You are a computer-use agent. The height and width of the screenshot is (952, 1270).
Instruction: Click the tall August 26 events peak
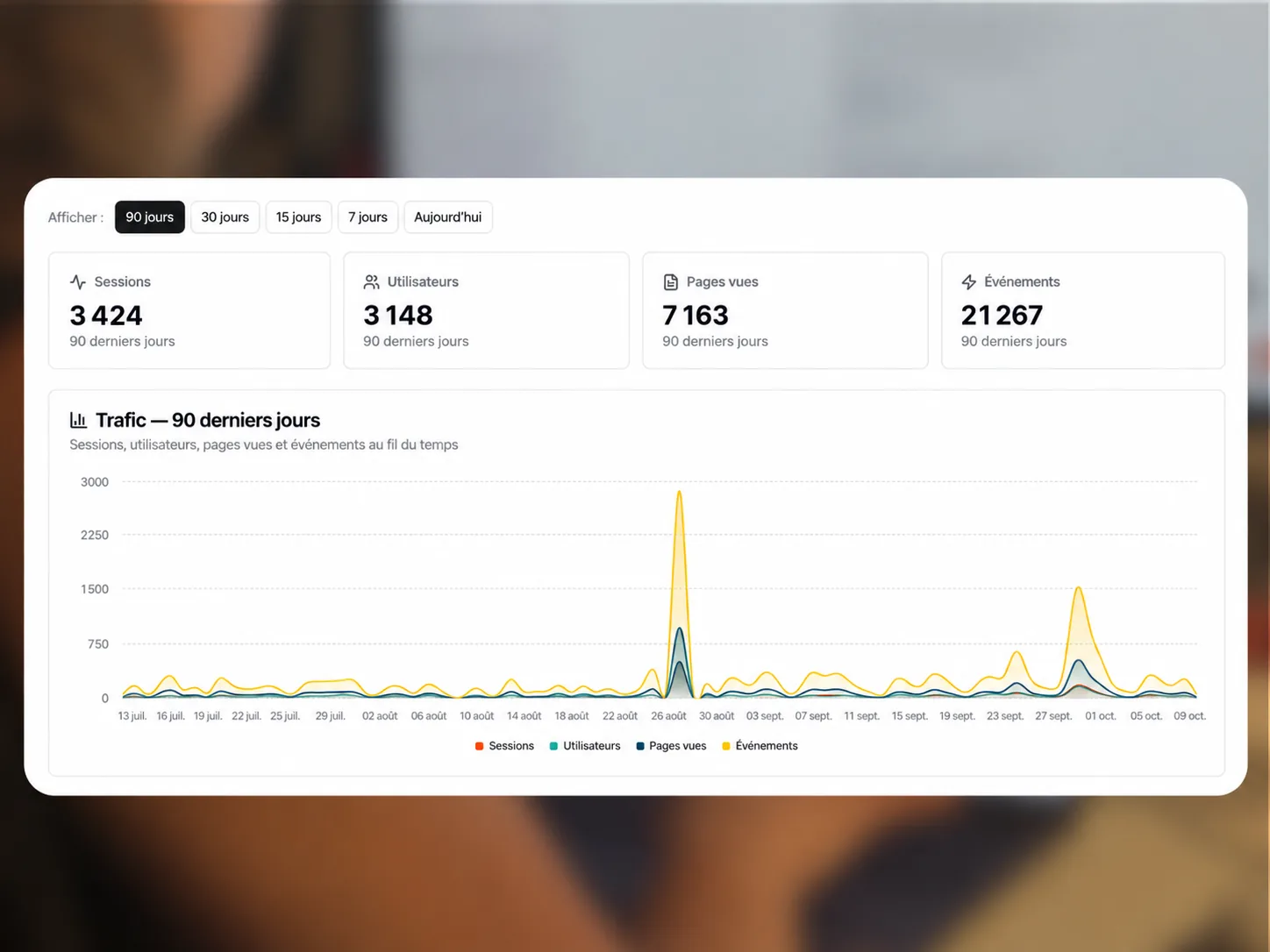(679, 494)
